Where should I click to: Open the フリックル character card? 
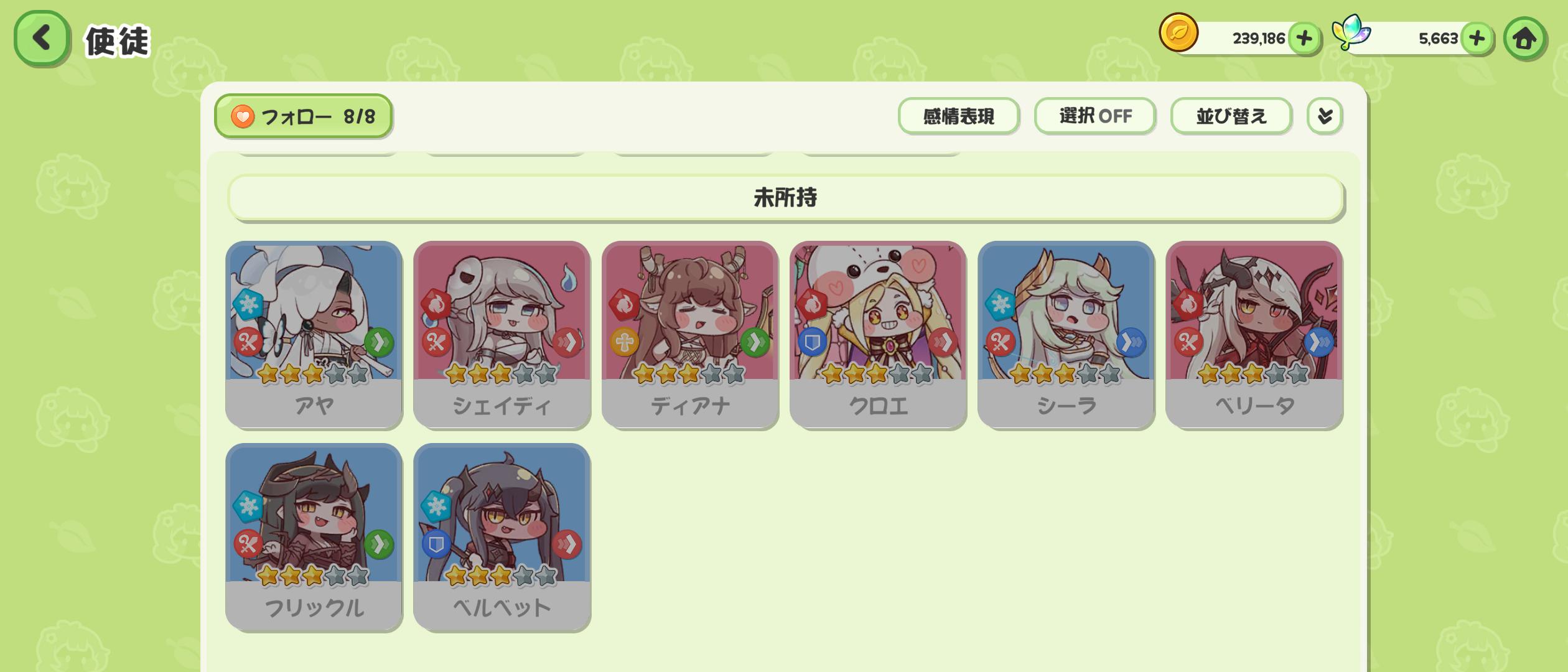(x=314, y=537)
